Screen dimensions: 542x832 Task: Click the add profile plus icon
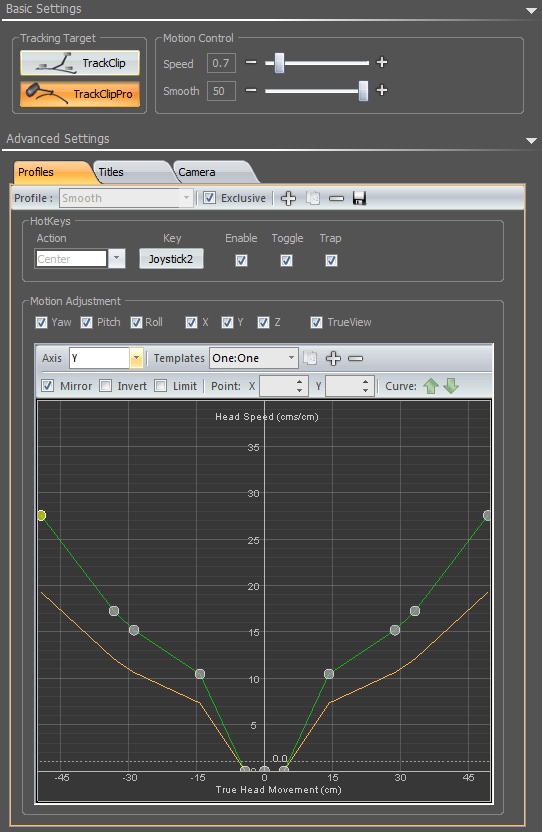coord(288,198)
